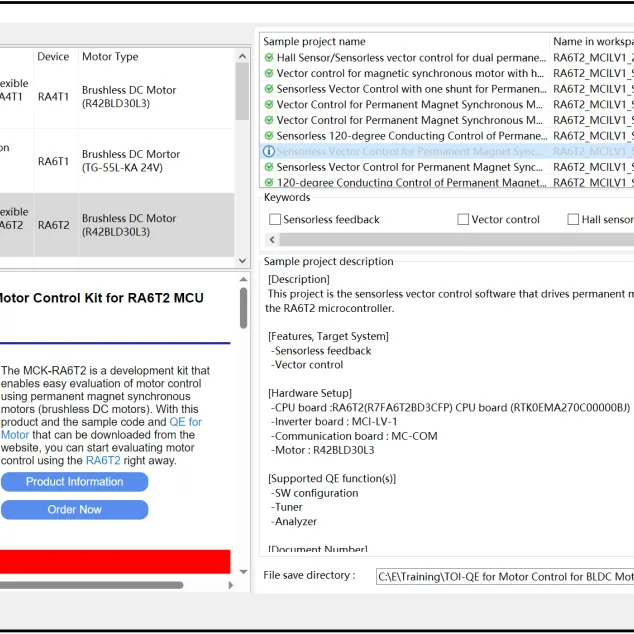Image resolution: width=634 pixels, height=634 pixels.
Task: Click the red banner in the kit description
Action: [x=115, y=562]
